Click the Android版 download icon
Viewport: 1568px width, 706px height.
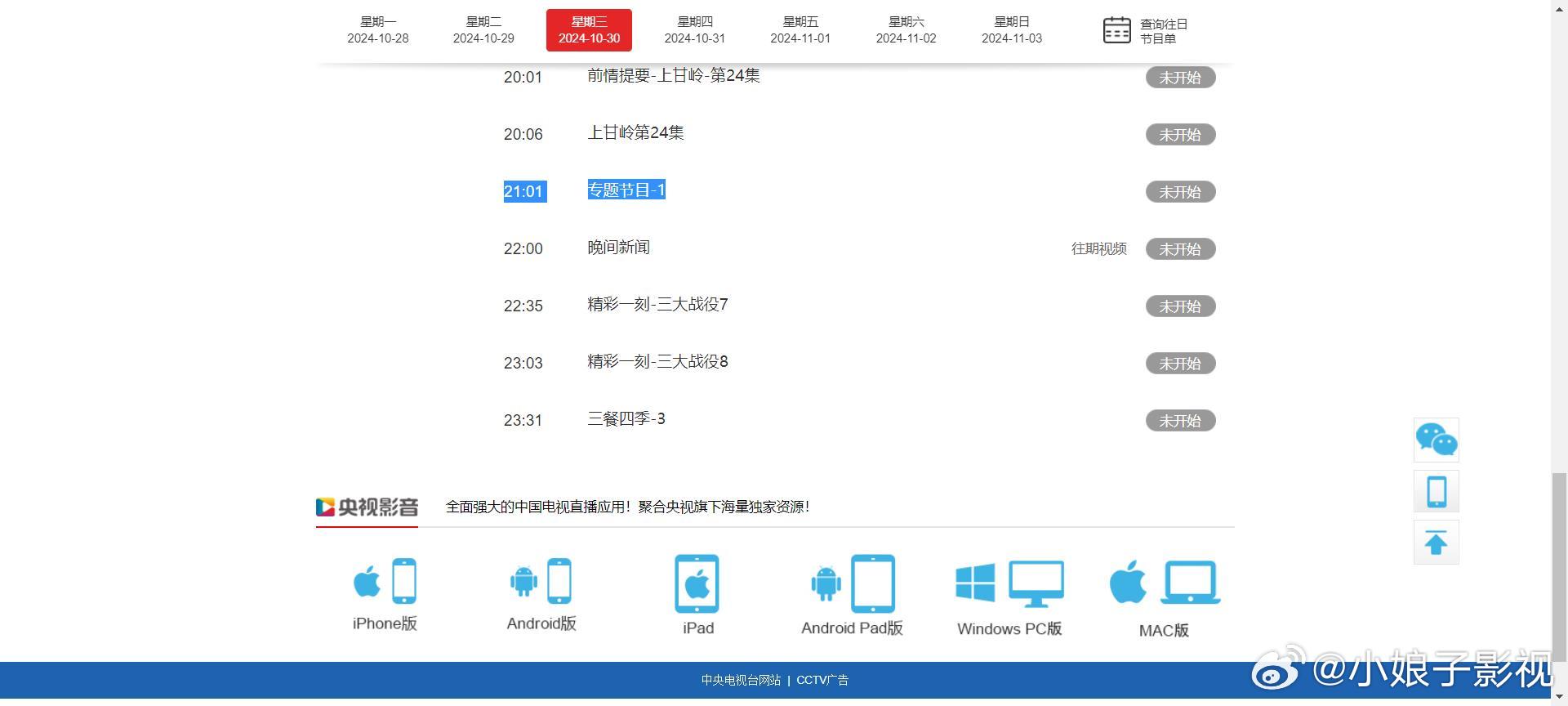pos(541,581)
